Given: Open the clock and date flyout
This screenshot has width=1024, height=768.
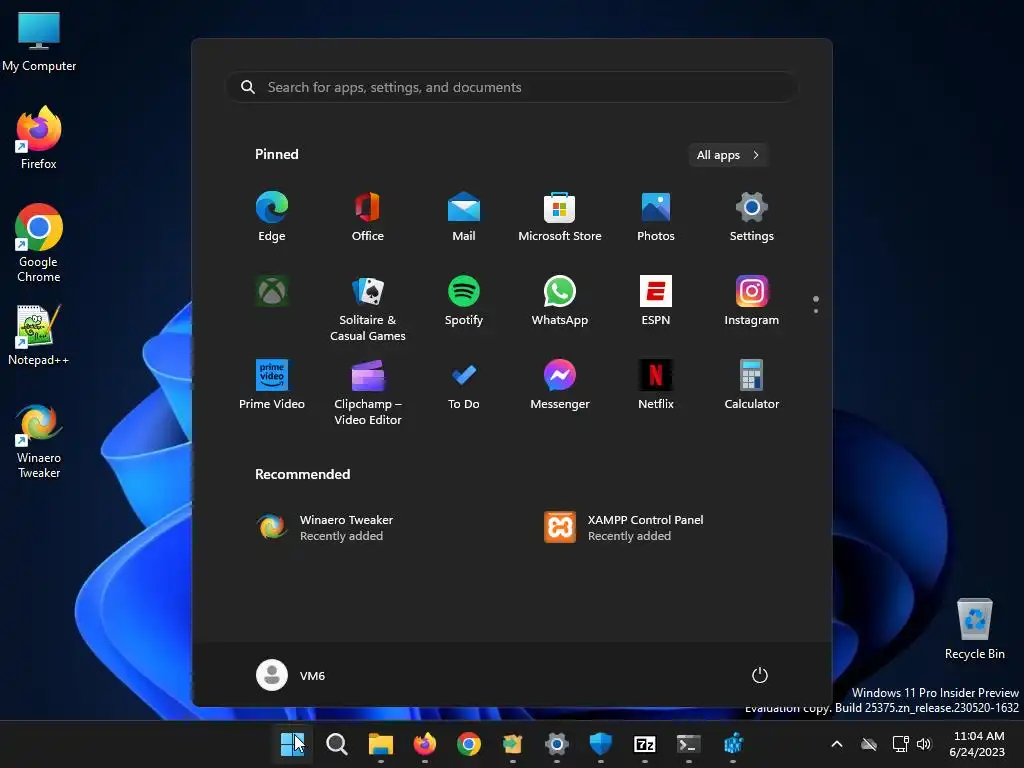Looking at the screenshot, I should pyautogui.click(x=978, y=744).
